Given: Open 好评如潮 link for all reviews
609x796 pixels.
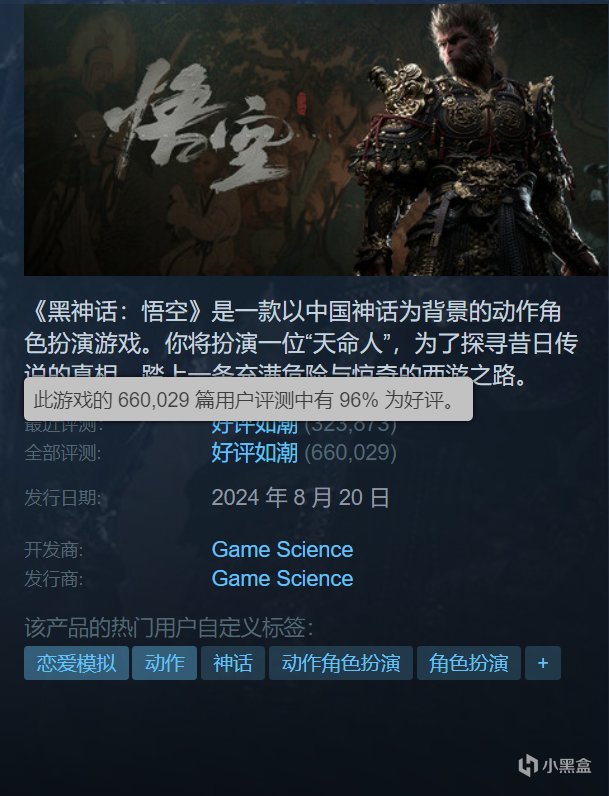Looking at the screenshot, I should tap(255, 452).
